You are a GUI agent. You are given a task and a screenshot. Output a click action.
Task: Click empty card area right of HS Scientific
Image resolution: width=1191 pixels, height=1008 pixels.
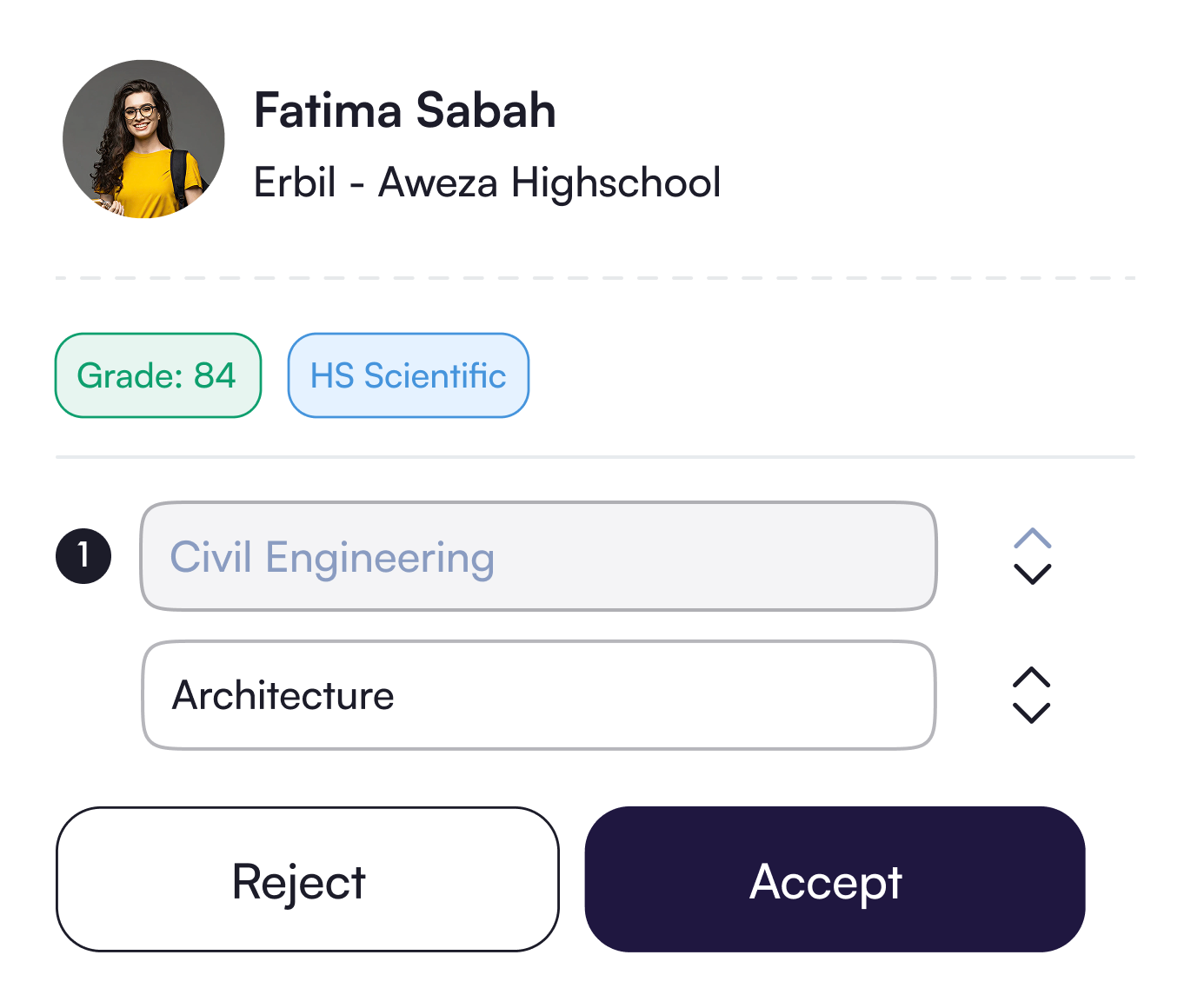click(826, 375)
